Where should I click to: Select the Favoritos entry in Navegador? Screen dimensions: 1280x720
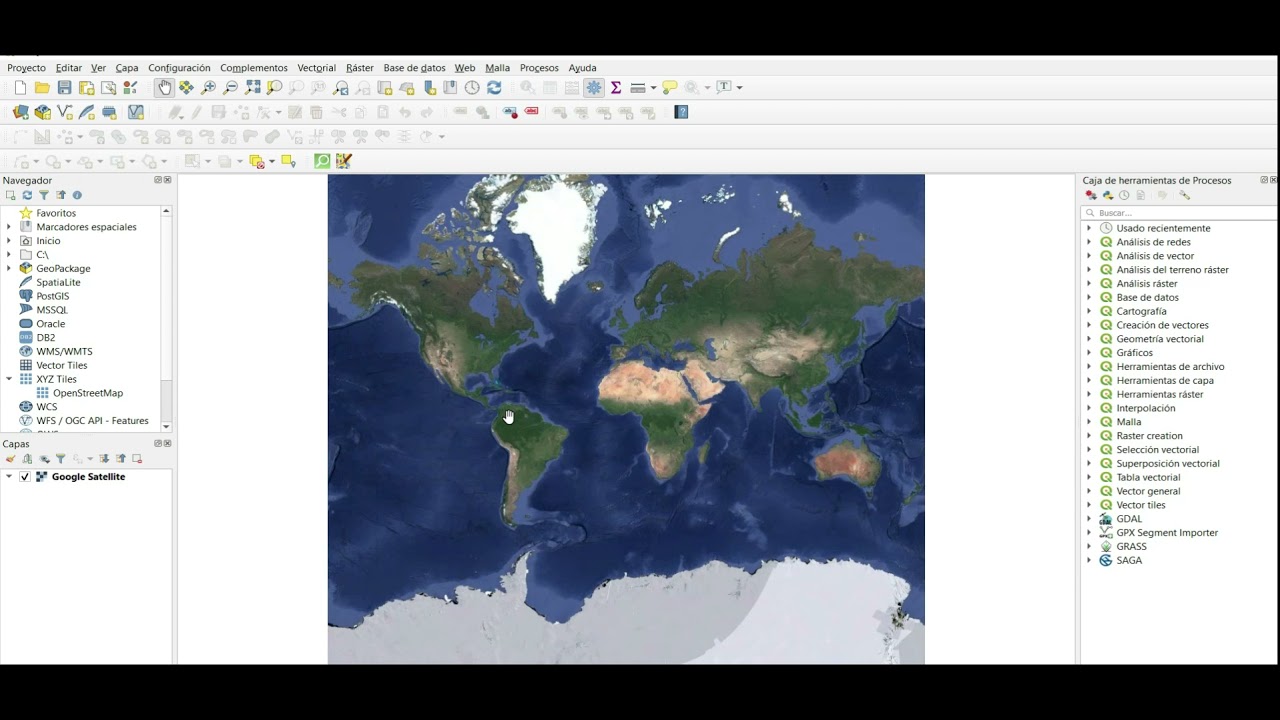coord(56,213)
